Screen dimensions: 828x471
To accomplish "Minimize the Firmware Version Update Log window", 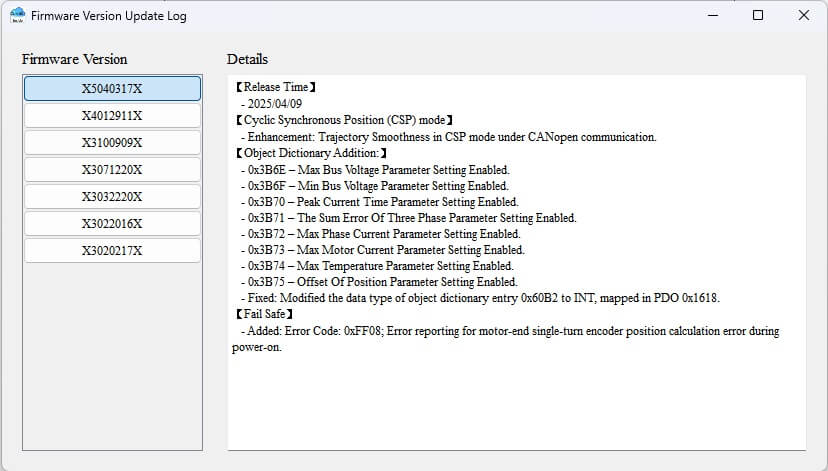I will click(x=713, y=16).
